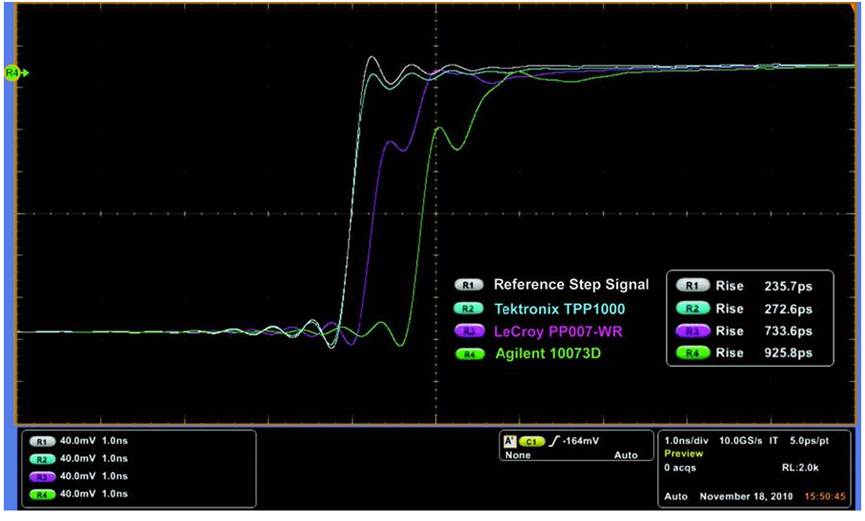Image resolution: width=865 pixels, height=521 pixels.
Task: Click green R4 badge beside Agilent 10073D
Action: [x=469, y=354]
